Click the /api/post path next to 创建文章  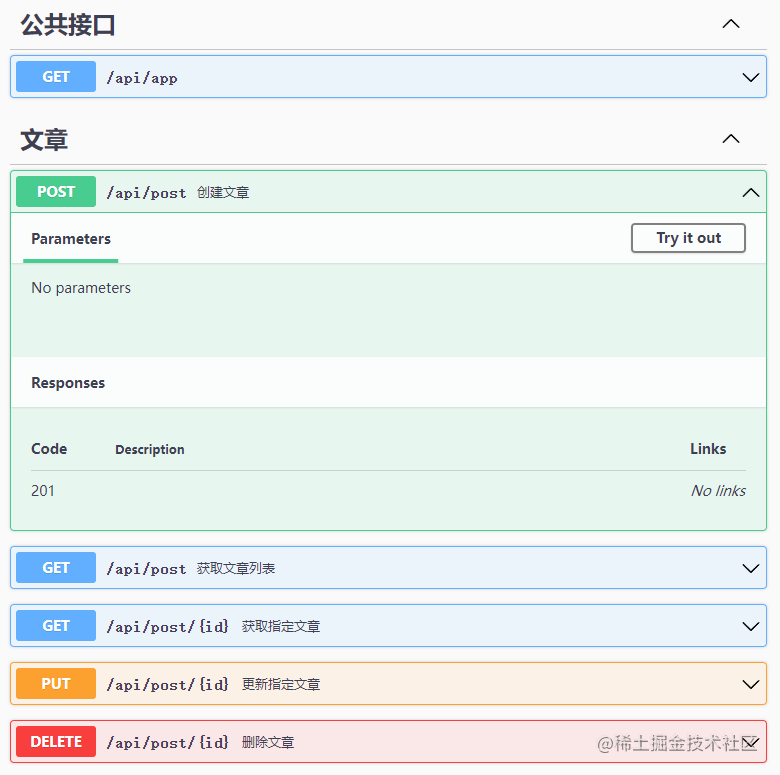coord(146,193)
